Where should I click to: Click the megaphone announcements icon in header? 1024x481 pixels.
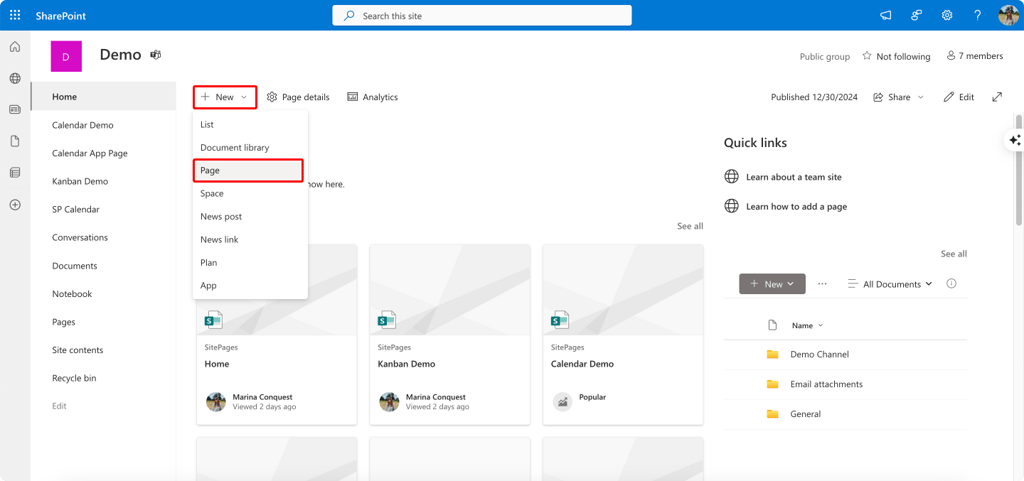(x=886, y=16)
